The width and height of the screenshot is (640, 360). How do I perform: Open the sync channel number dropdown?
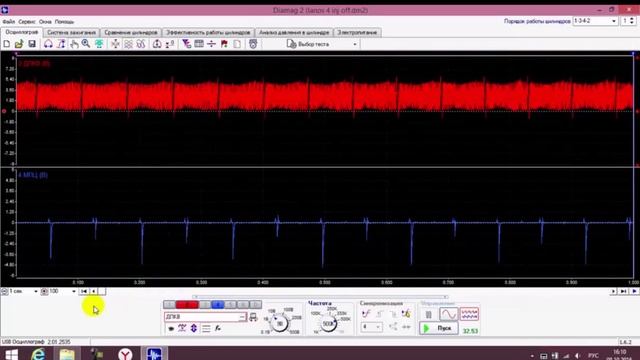tap(371, 327)
